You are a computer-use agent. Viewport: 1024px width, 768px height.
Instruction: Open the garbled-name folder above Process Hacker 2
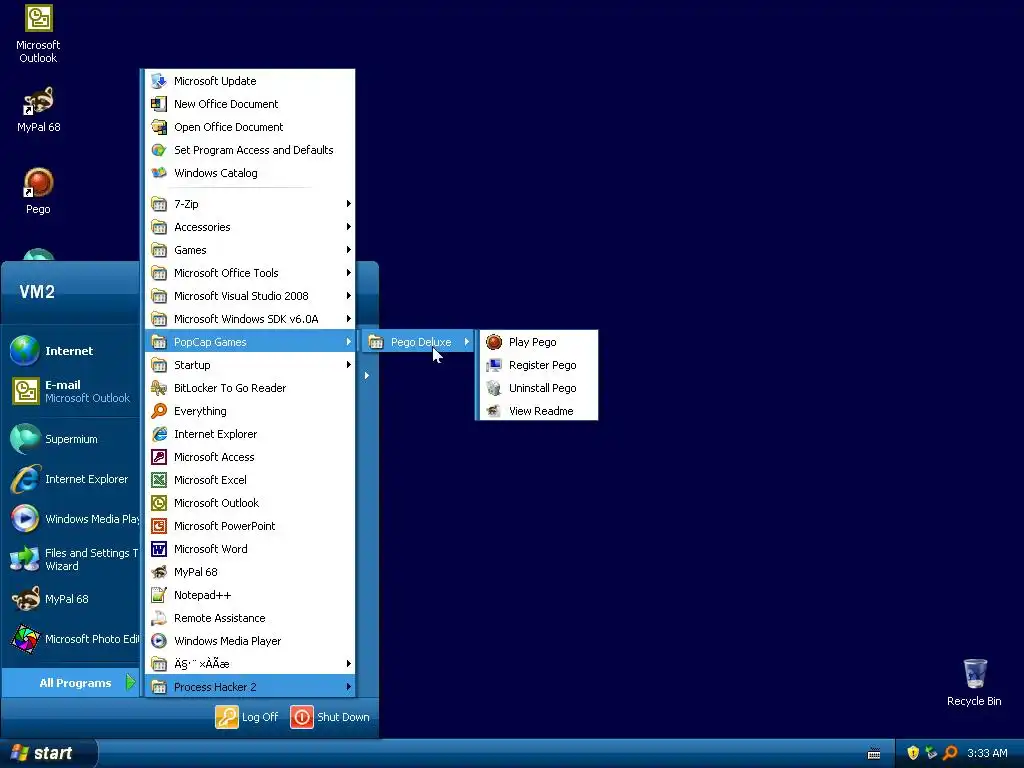pos(250,664)
